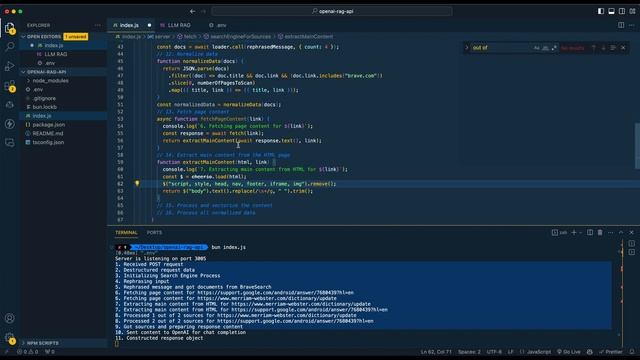This screenshot has height=360, width=640.
Task: Split the terminal
Action: [x=590, y=232]
